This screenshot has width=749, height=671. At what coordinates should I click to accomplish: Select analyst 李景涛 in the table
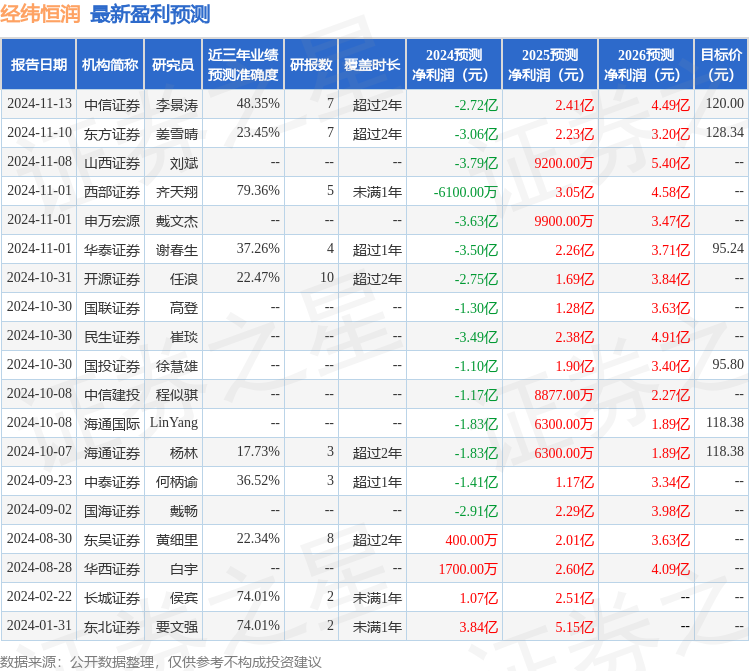tap(177, 105)
